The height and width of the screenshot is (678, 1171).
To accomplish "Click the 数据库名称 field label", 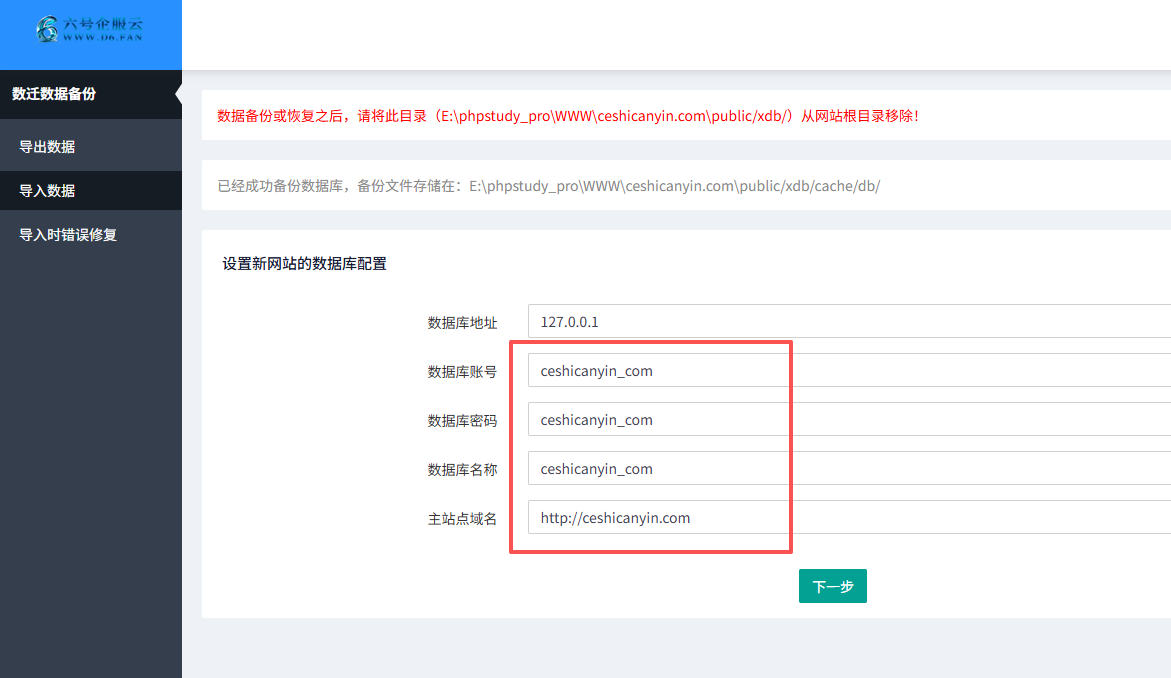I will (462, 470).
